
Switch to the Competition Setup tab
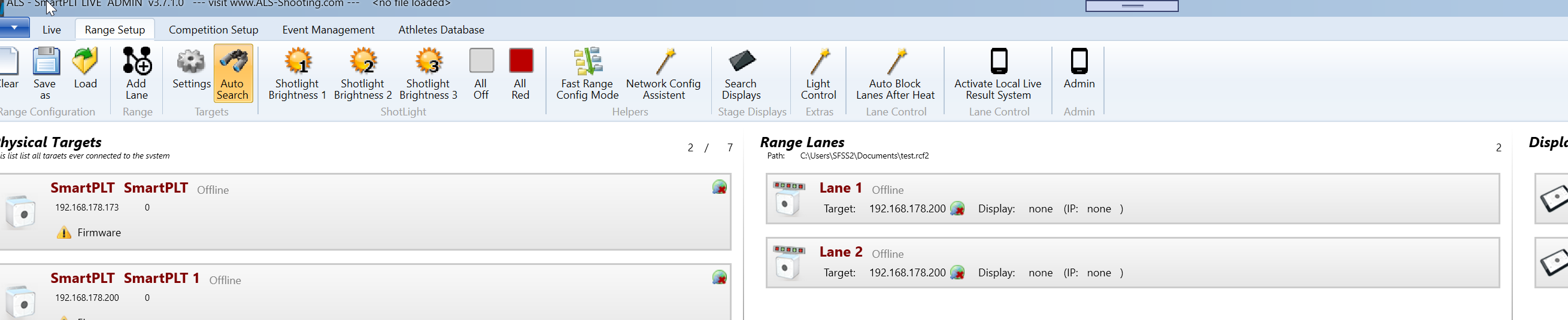tap(213, 30)
